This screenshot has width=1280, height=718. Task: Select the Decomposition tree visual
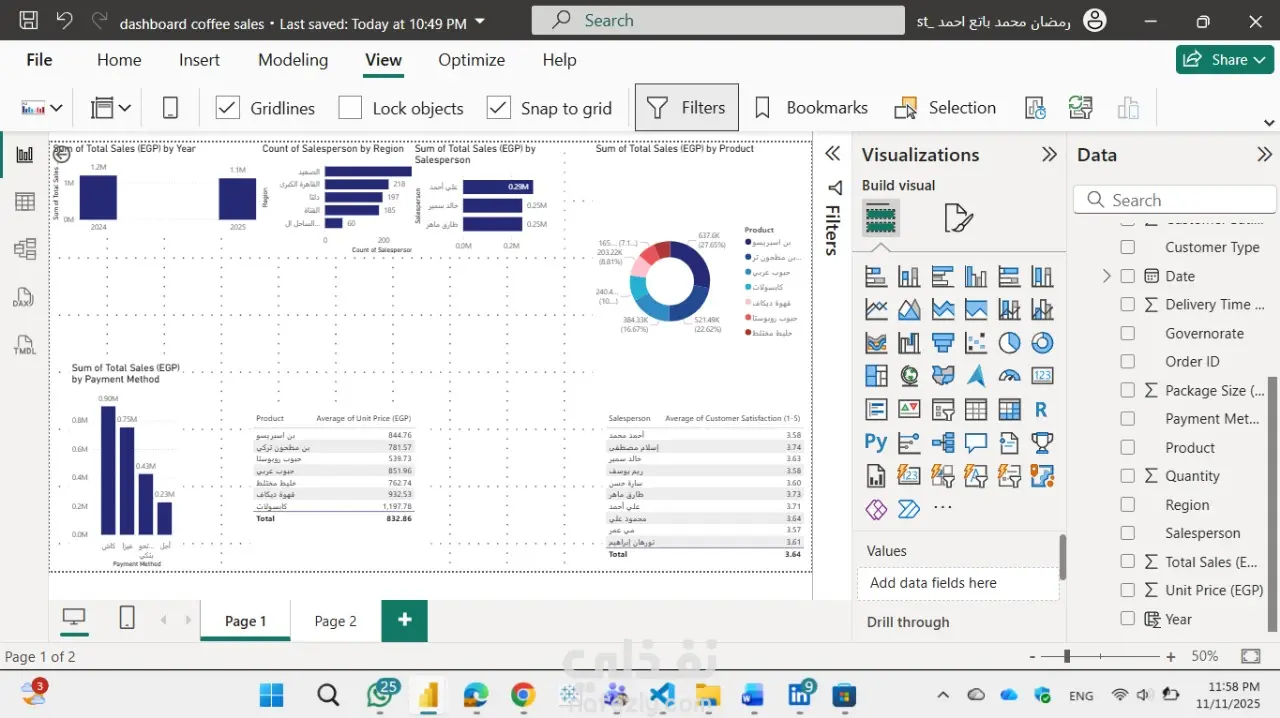pos(942,442)
